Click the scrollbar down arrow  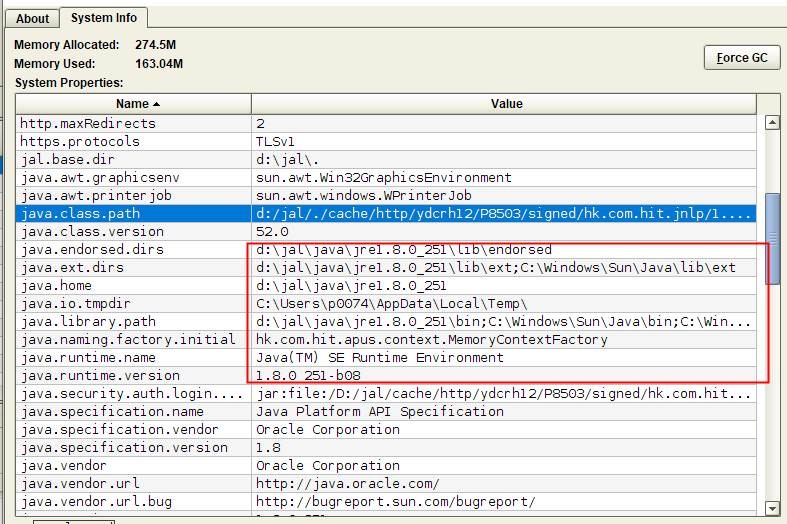[771, 508]
